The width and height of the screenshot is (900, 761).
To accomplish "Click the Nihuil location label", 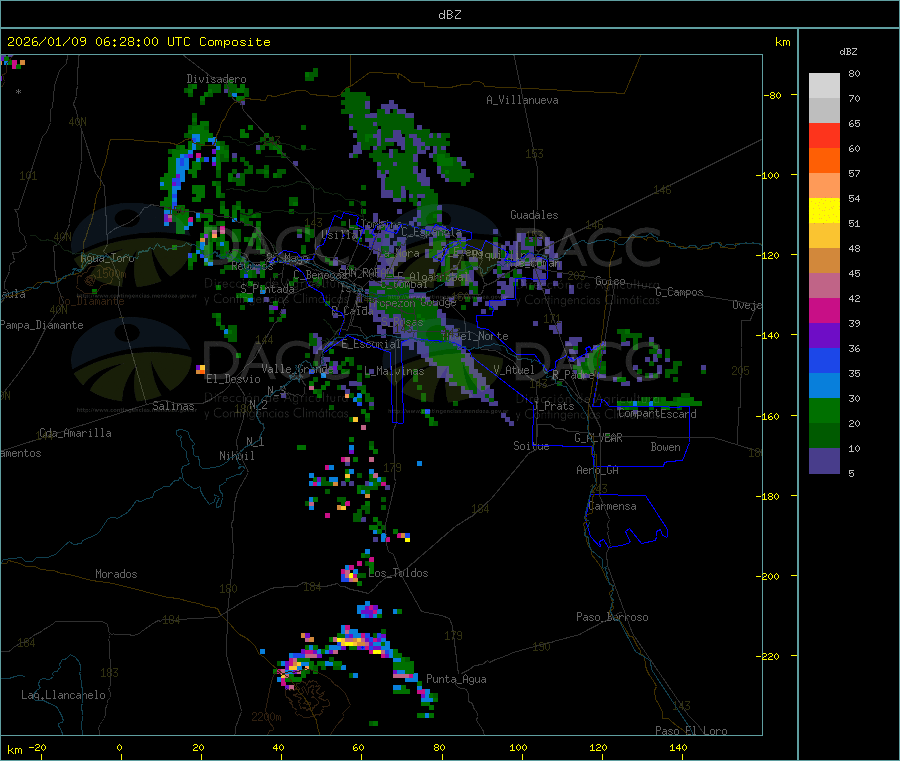I will tap(236, 456).
